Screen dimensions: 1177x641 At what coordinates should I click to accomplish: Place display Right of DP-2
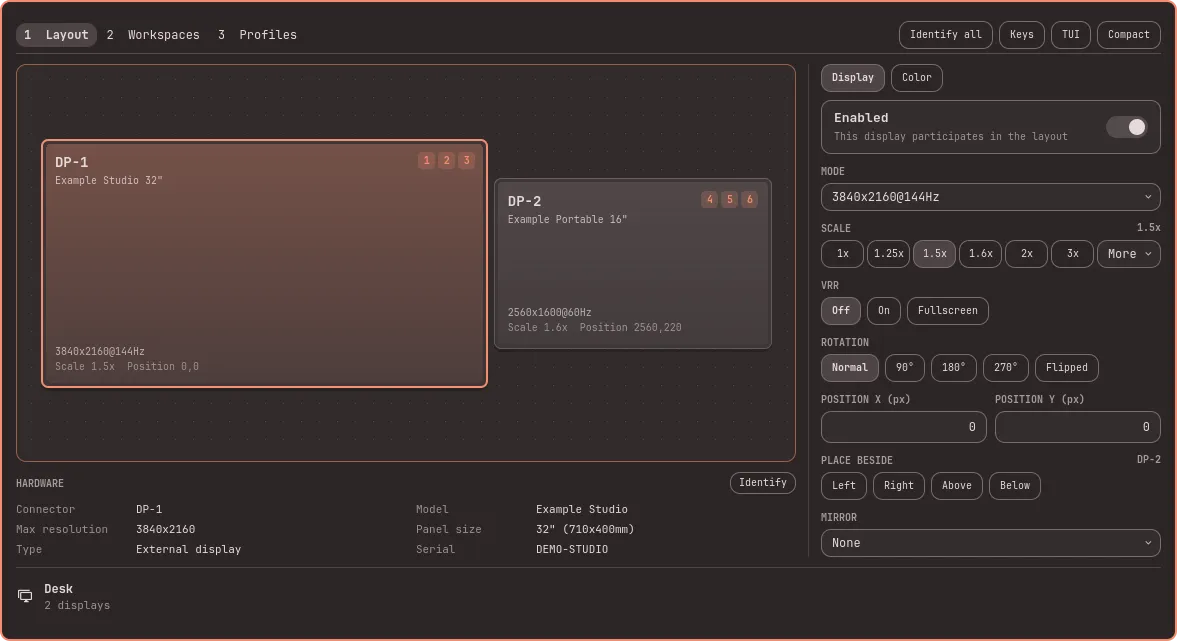[899, 486]
